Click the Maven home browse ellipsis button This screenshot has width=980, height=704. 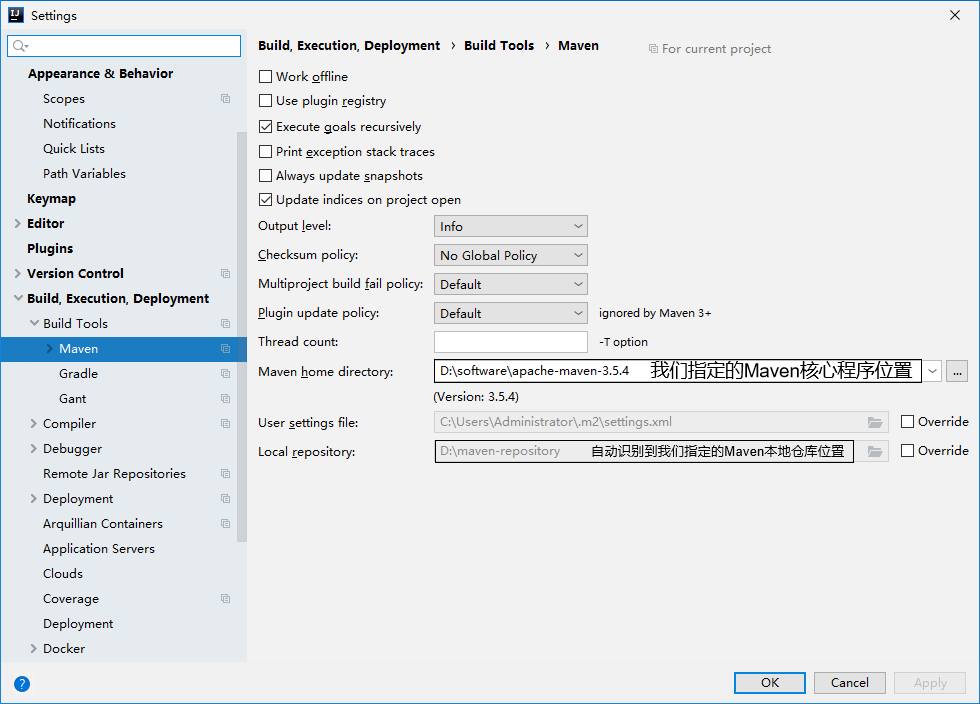957,371
